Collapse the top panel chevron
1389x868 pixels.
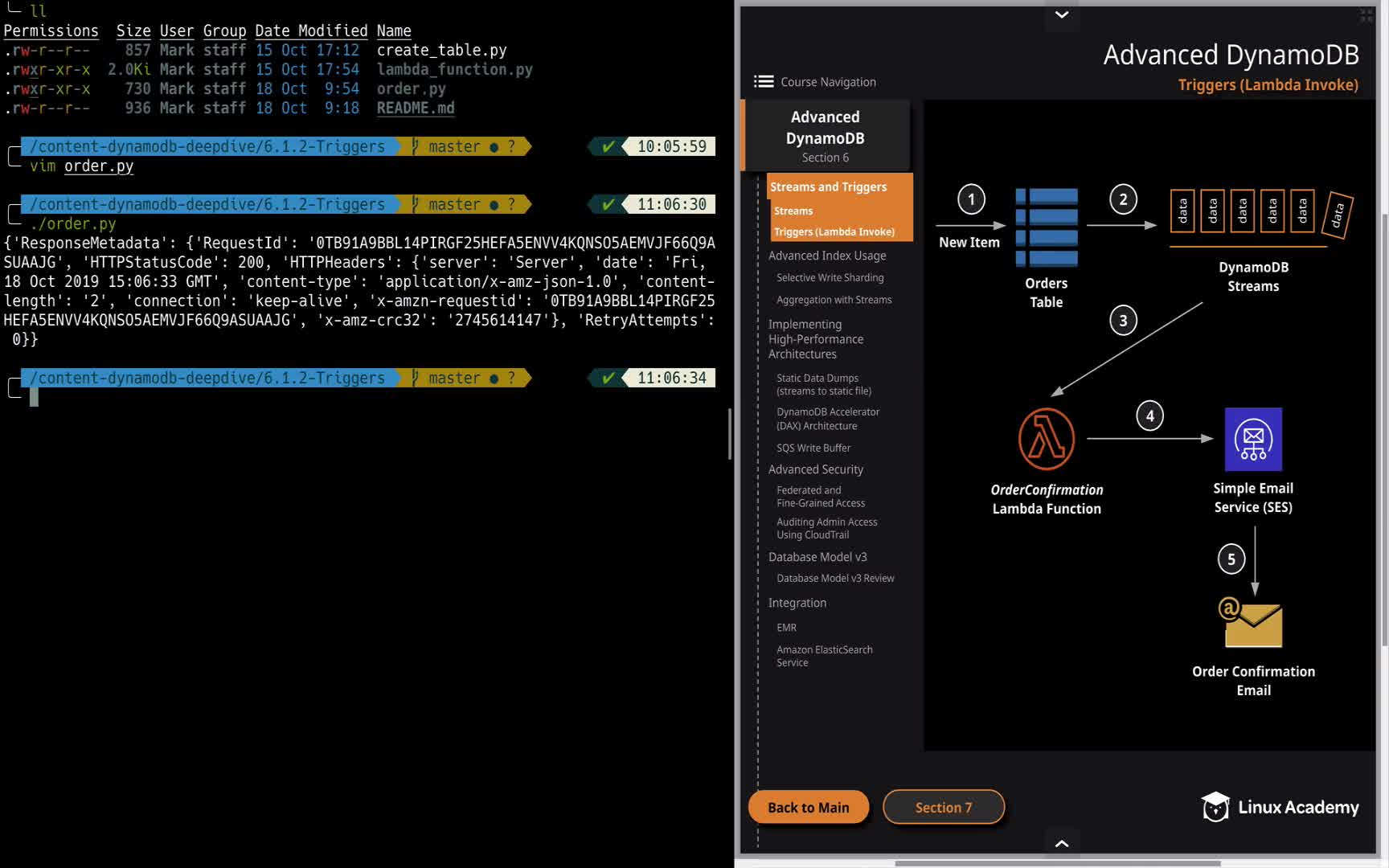coord(1061,14)
